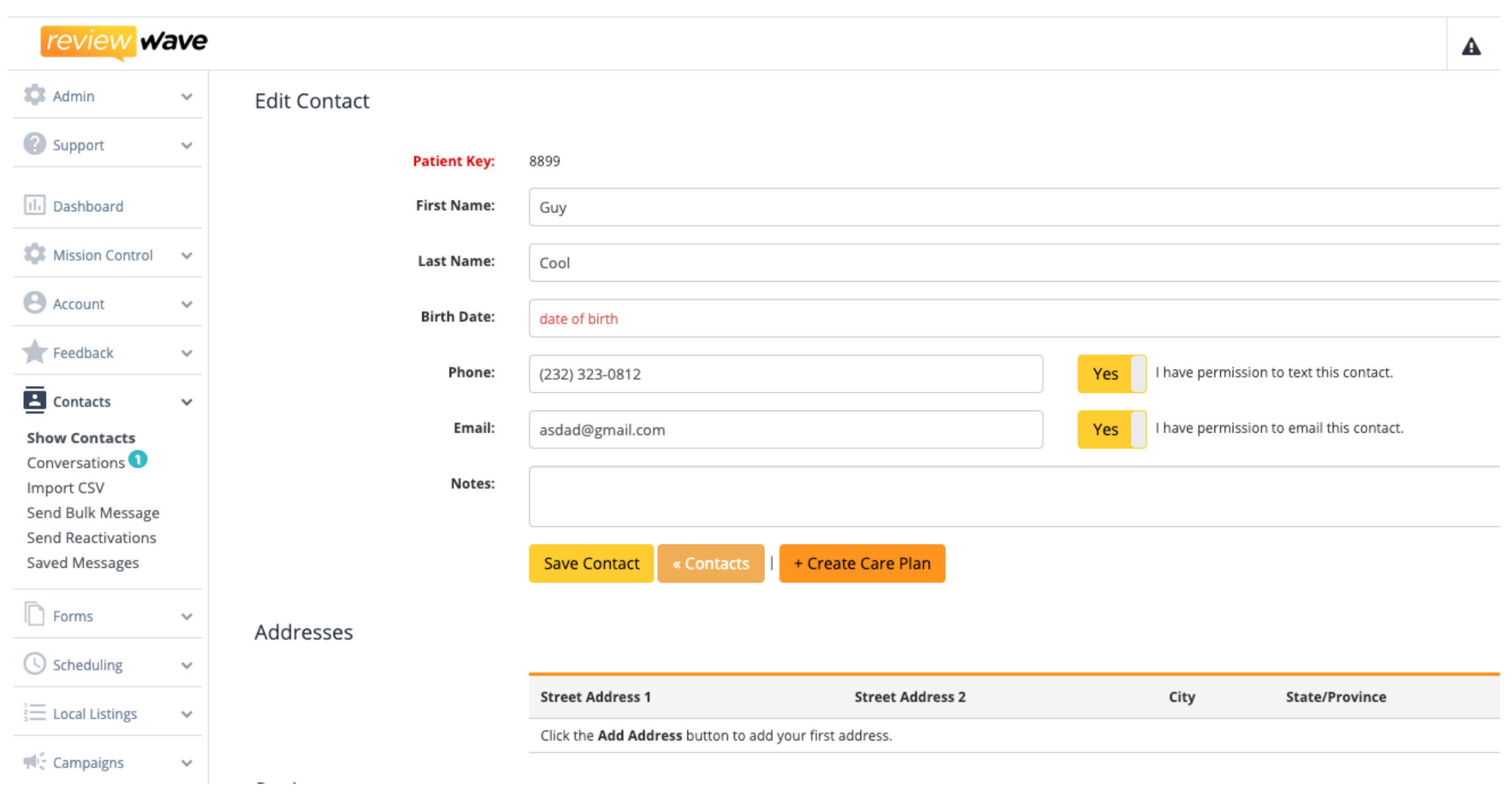The height and width of the screenshot is (796, 1512).
Task: Go to Dashboard in sidebar
Action: click(88, 206)
